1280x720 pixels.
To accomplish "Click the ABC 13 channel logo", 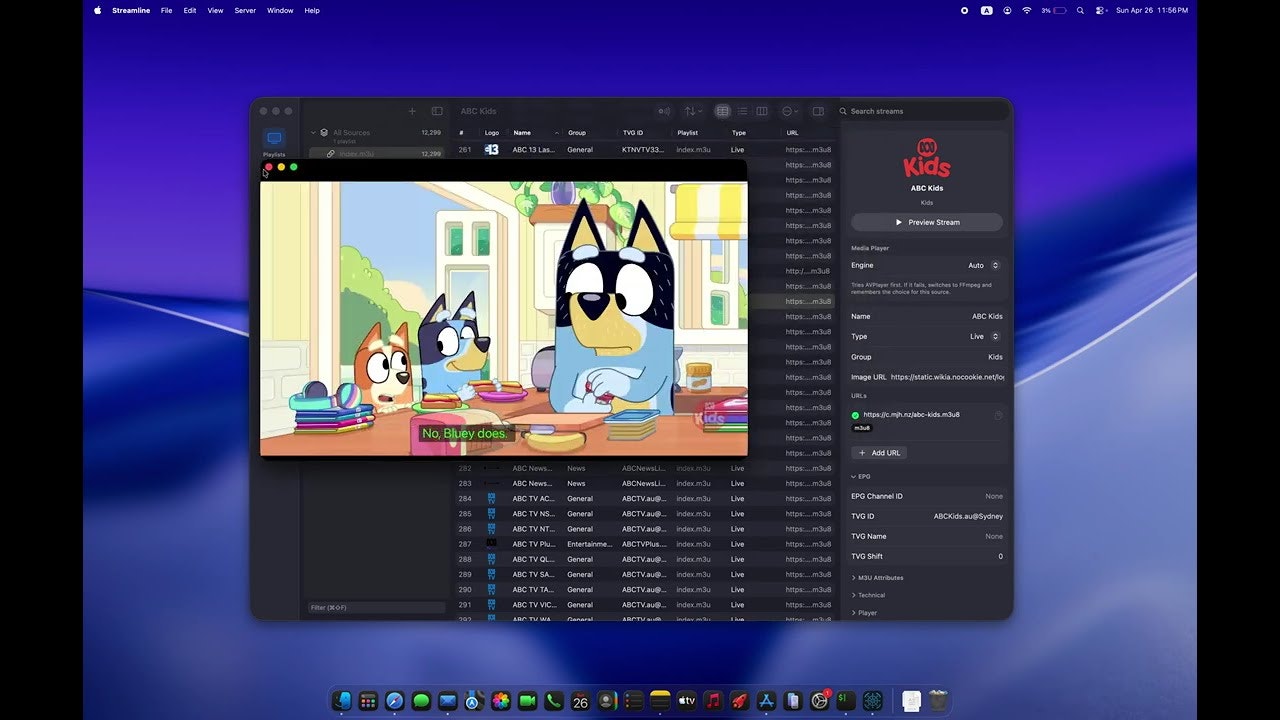I will [491, 149].
